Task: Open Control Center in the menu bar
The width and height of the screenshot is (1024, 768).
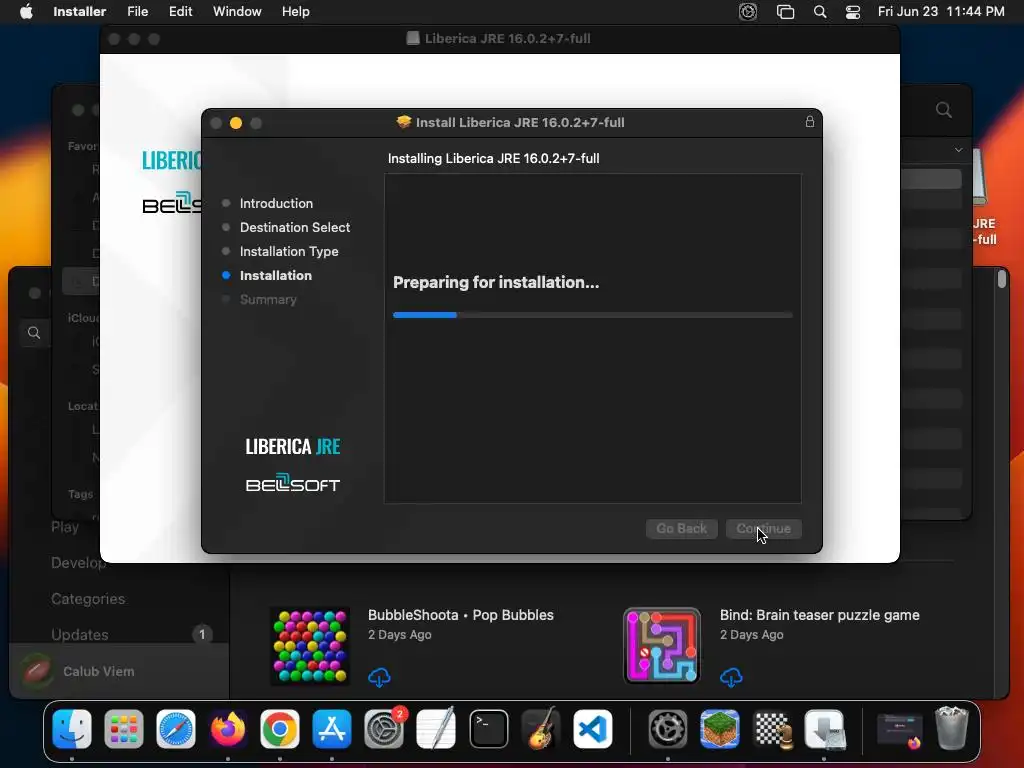Action: pos(853,12)
